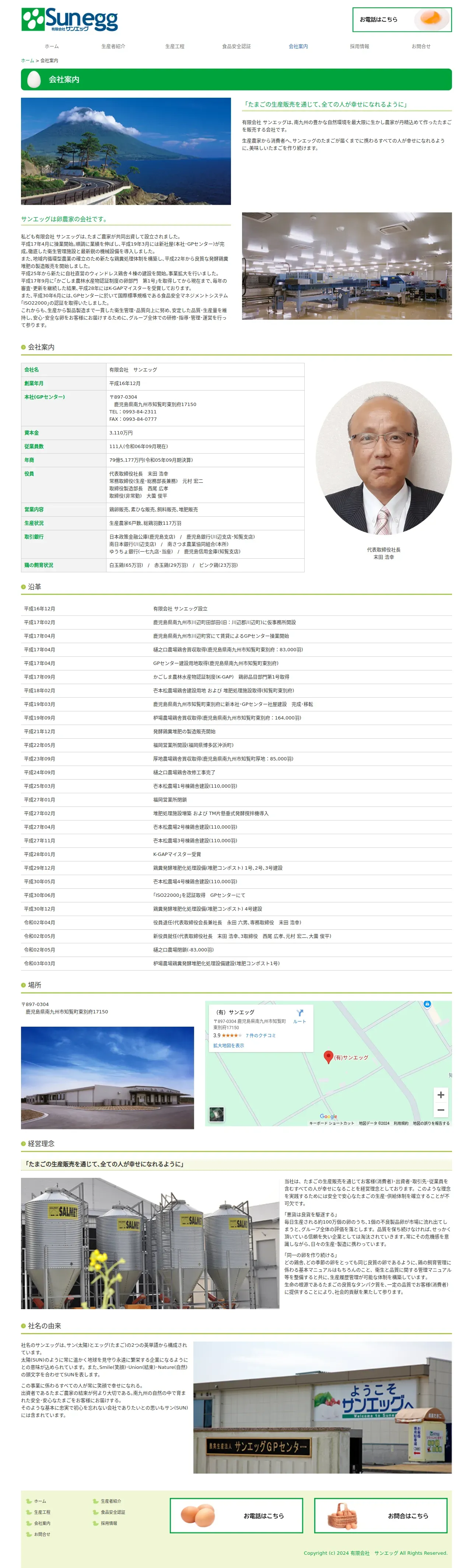473x1568 pixels.
Task: Select the K-GAPマイスター受賞 history entry
Action: 177,854
